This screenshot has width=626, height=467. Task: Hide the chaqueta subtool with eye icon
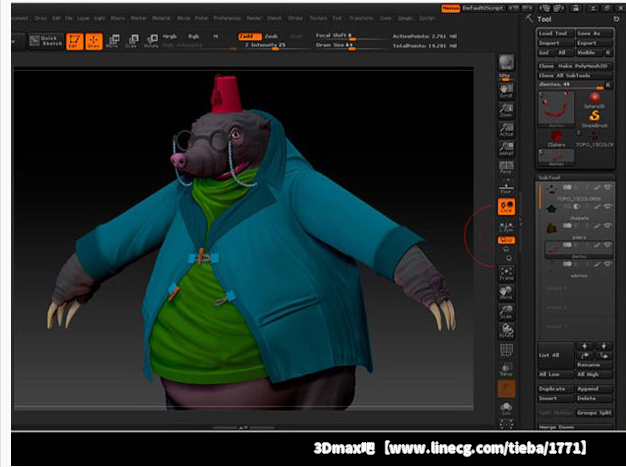(607, 206)
